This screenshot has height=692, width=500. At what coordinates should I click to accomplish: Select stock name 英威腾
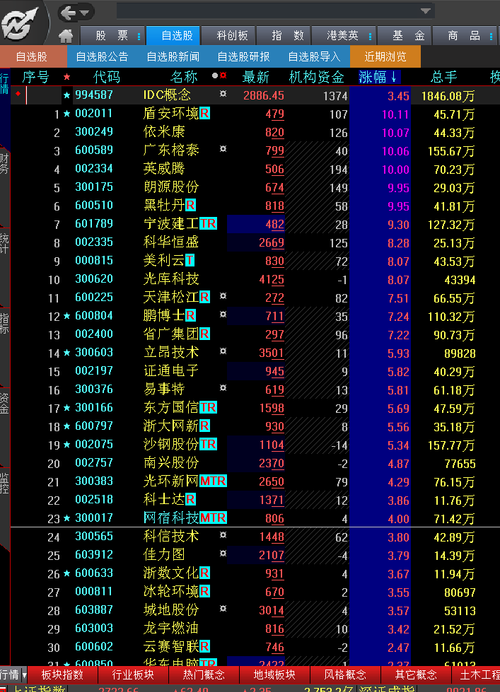pos(164,169)
